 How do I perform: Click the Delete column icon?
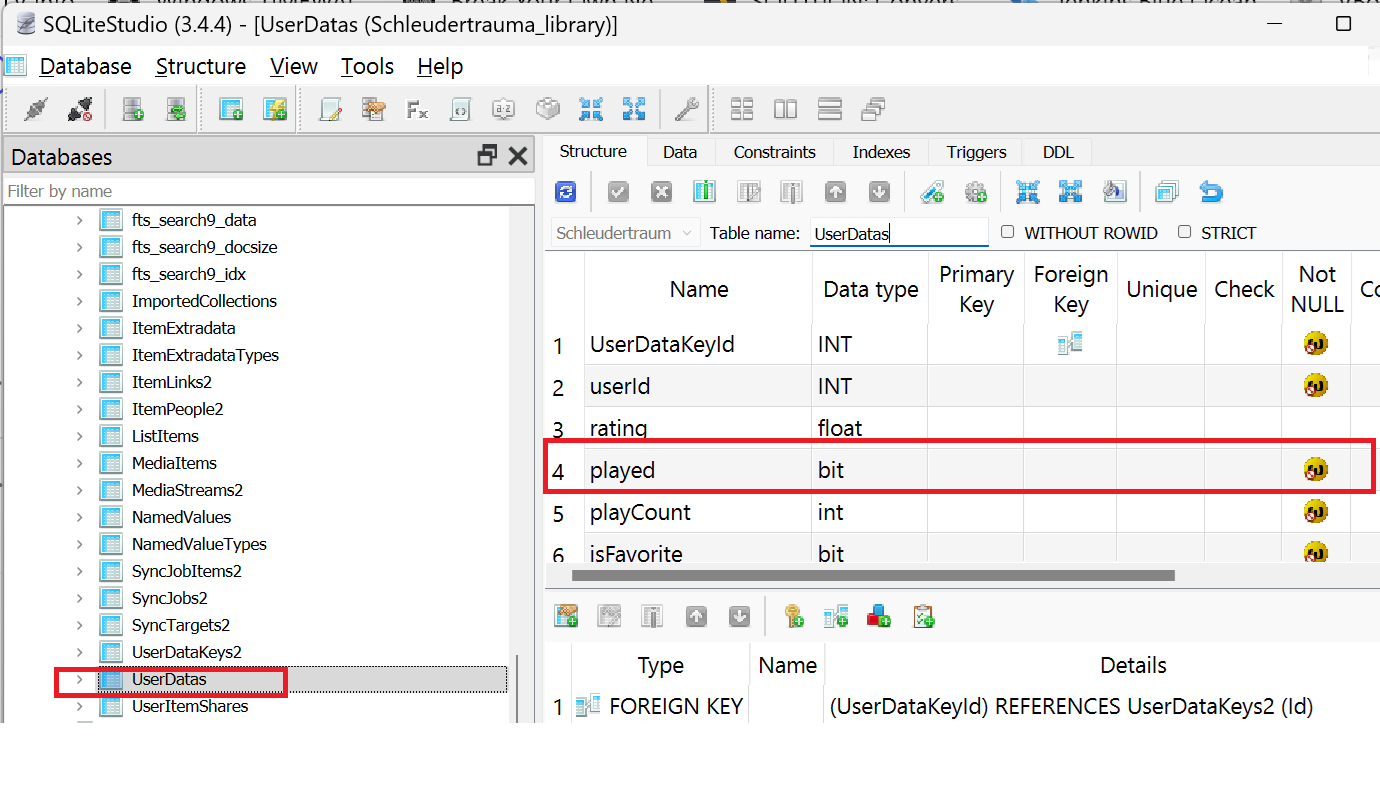tap(792, 192)
